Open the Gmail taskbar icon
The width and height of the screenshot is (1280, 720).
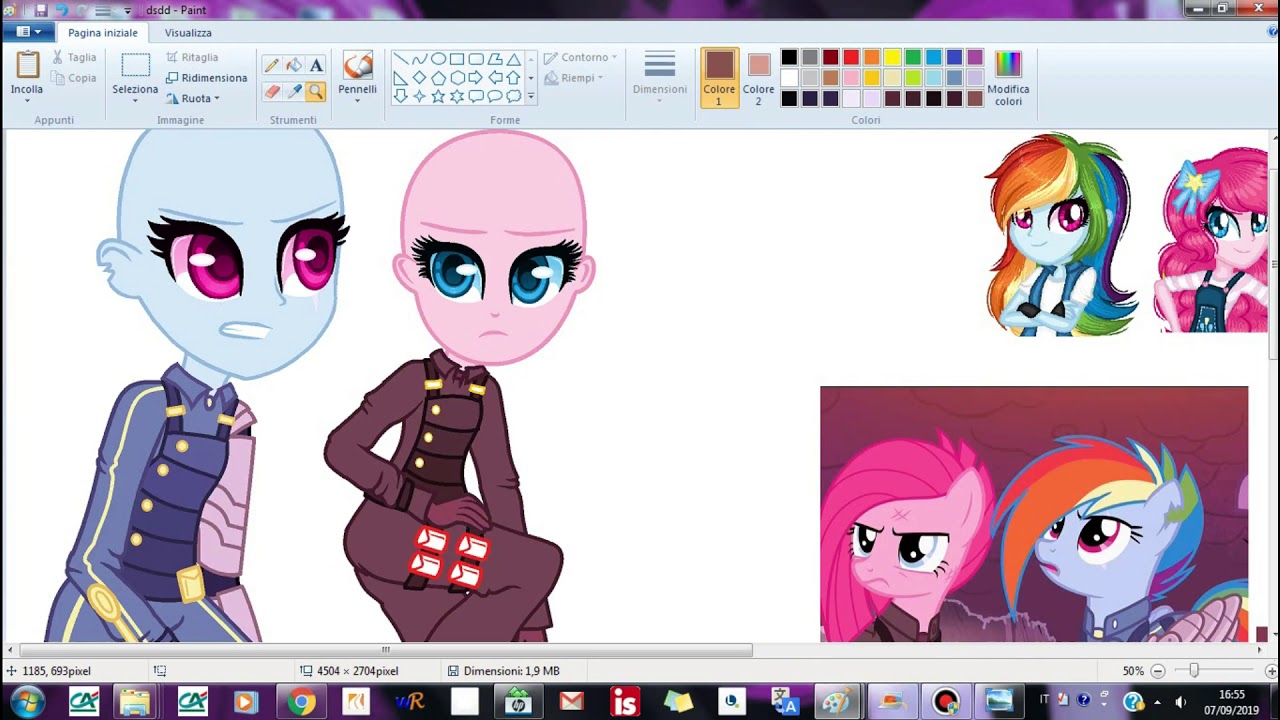[x=571, y=702]
